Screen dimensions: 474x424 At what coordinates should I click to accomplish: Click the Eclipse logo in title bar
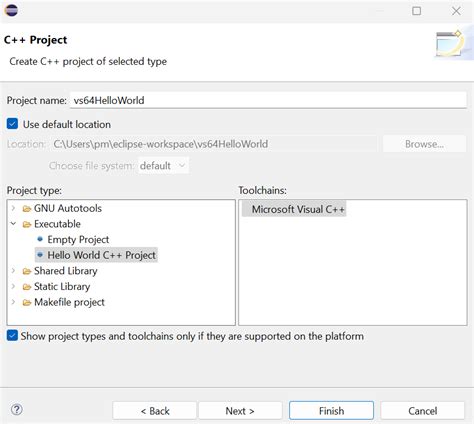click(11, 11)
